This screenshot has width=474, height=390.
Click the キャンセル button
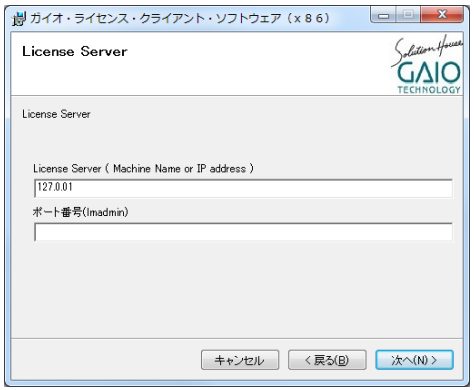(x=240, y=360)
